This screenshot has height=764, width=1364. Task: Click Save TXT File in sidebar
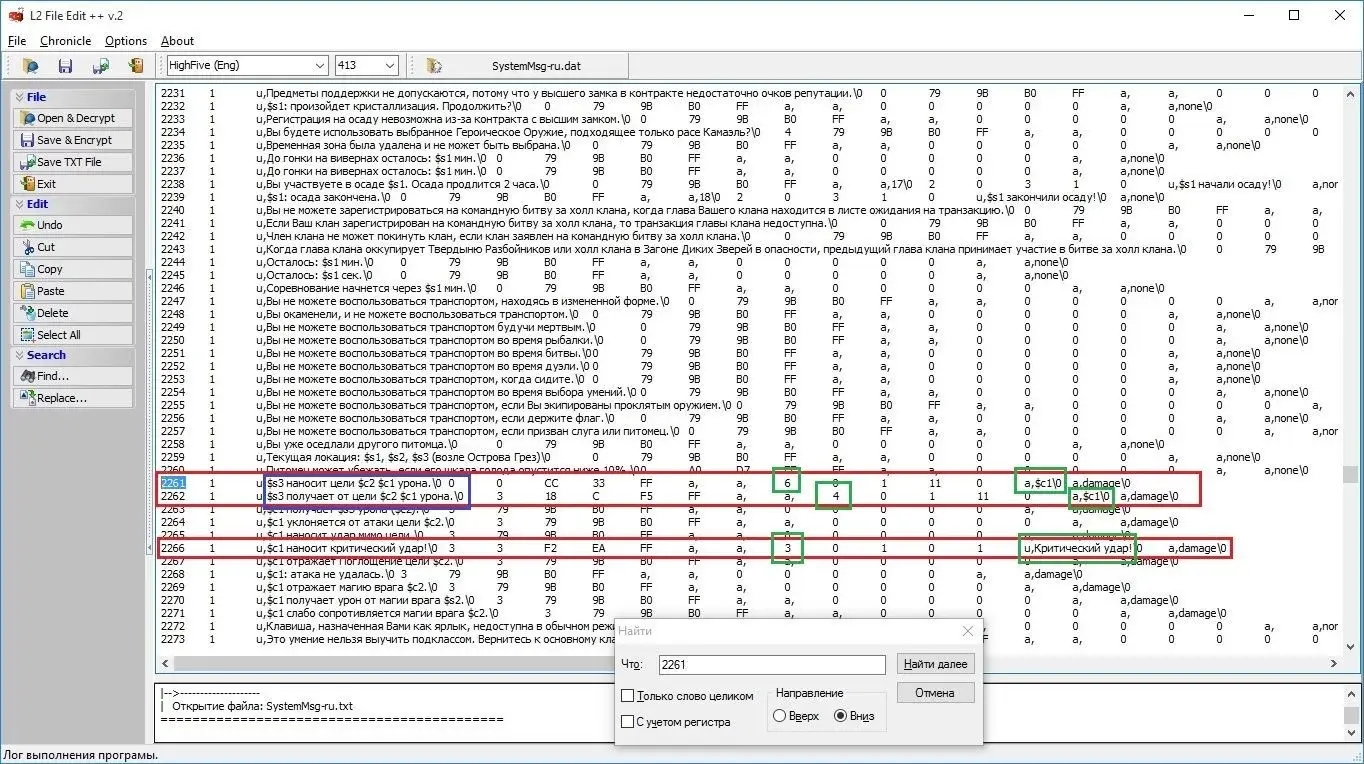pos(72,162)
